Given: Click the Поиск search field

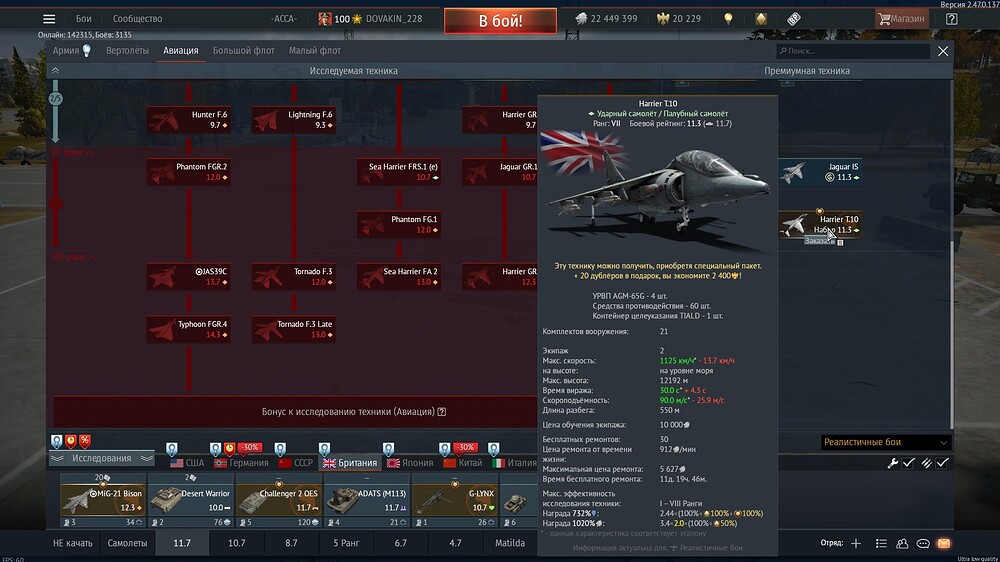Looking at the screenshot, I should [853, 51].
